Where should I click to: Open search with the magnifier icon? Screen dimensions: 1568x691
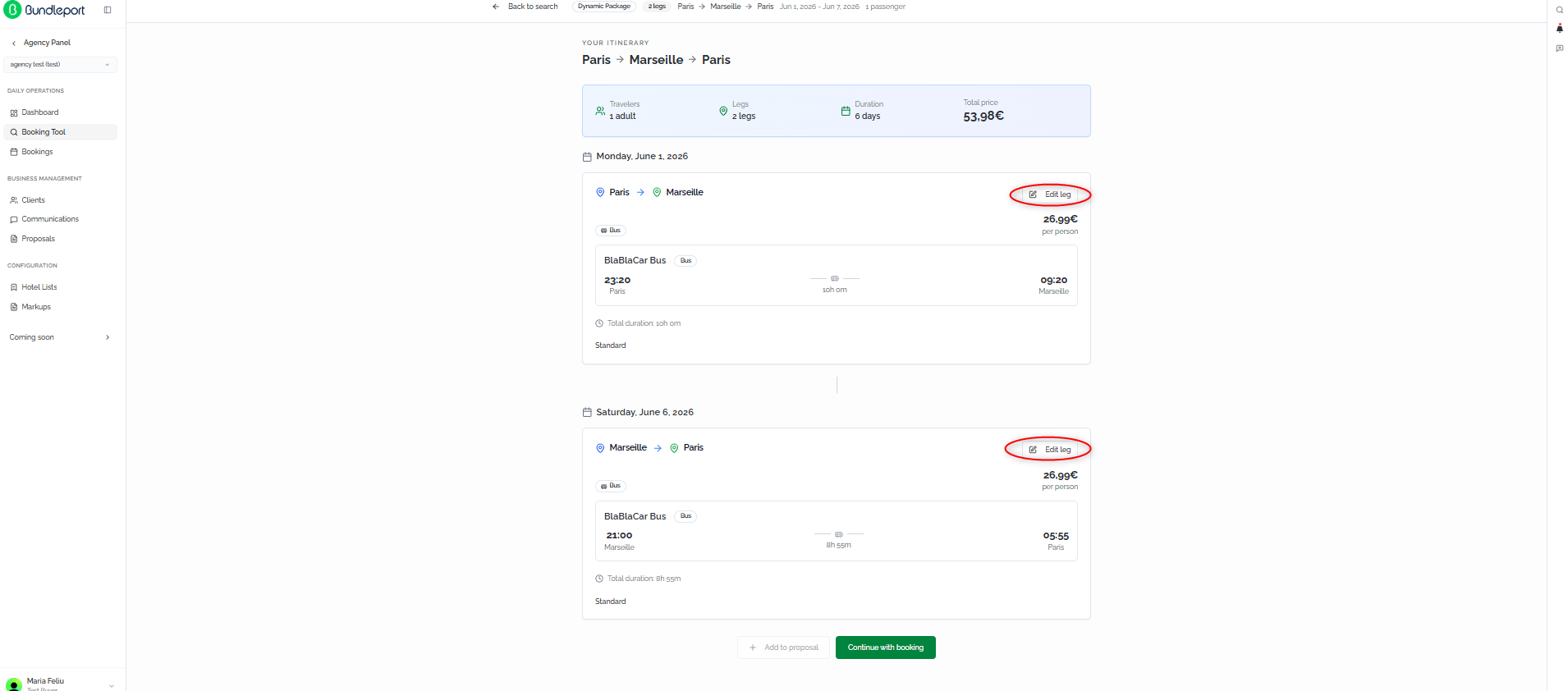click(1560, 10)
